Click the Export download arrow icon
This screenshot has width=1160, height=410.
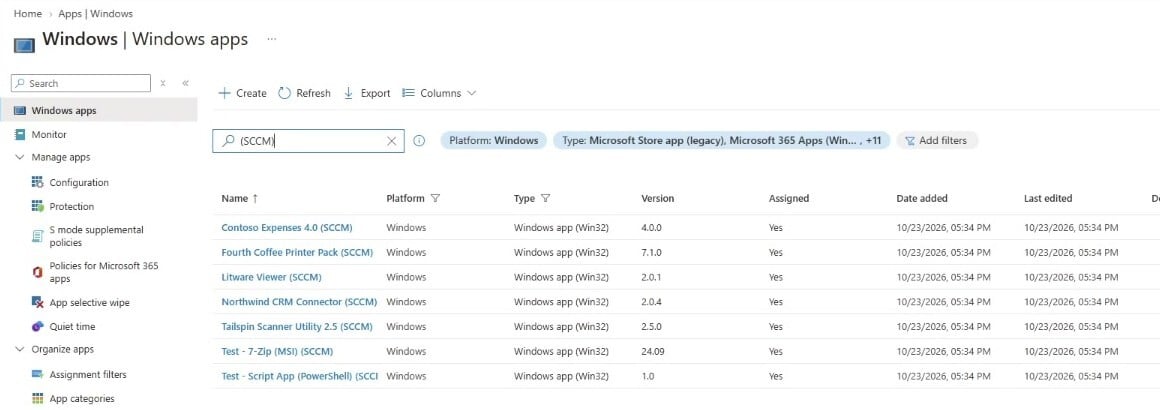[x=348, y=93]
